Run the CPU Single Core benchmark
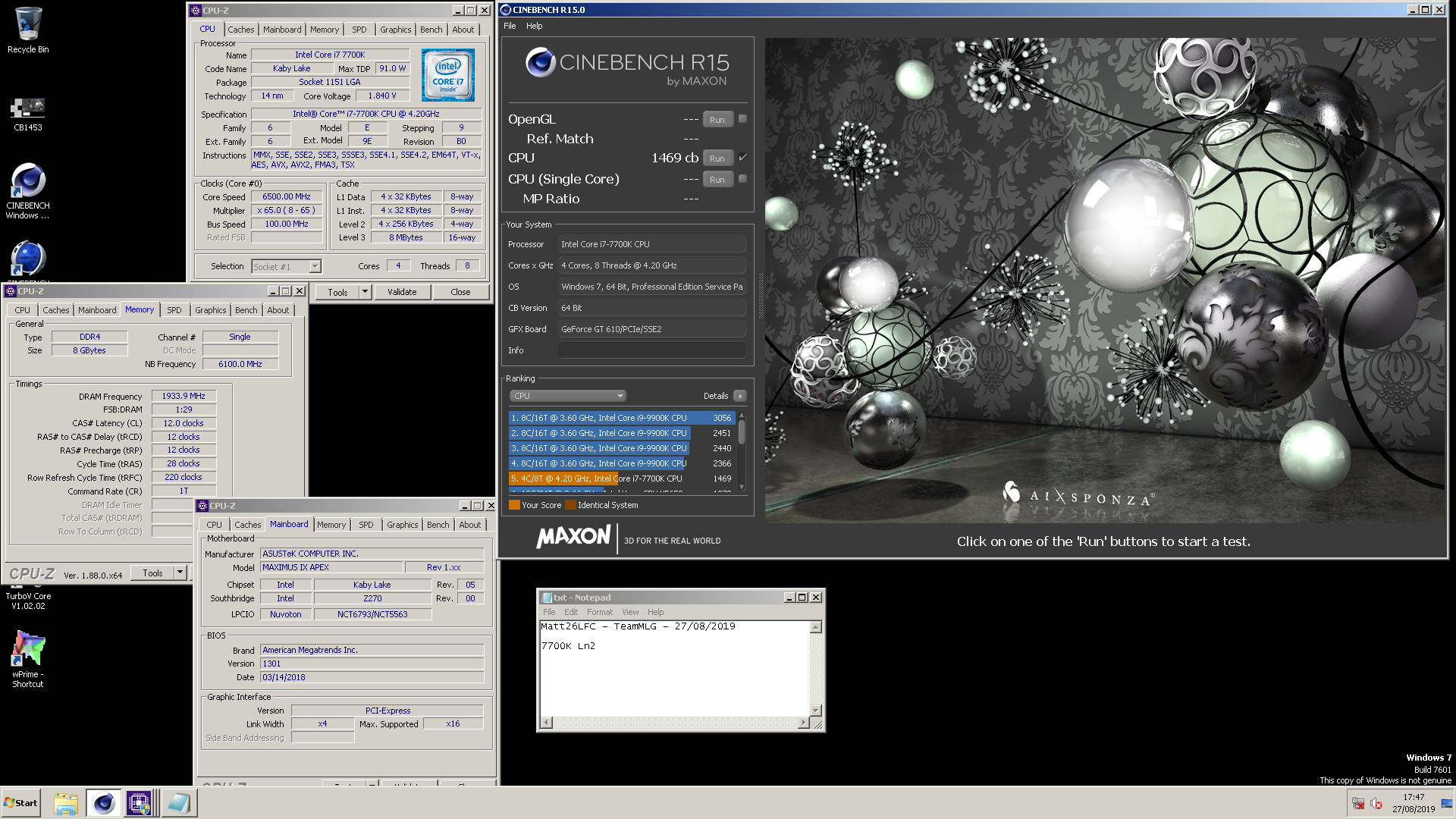The width and height of the screenshot is (1456, 819). (x=717, y=180)
